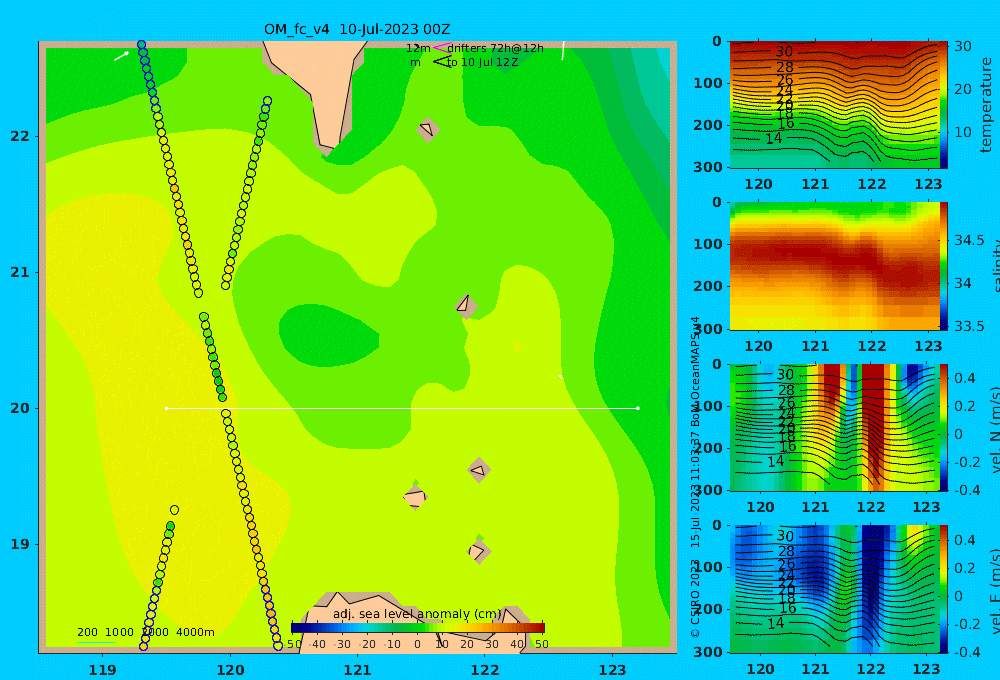Click the dark green low-anomaly eddy near 20.5N

pos(328,335)
